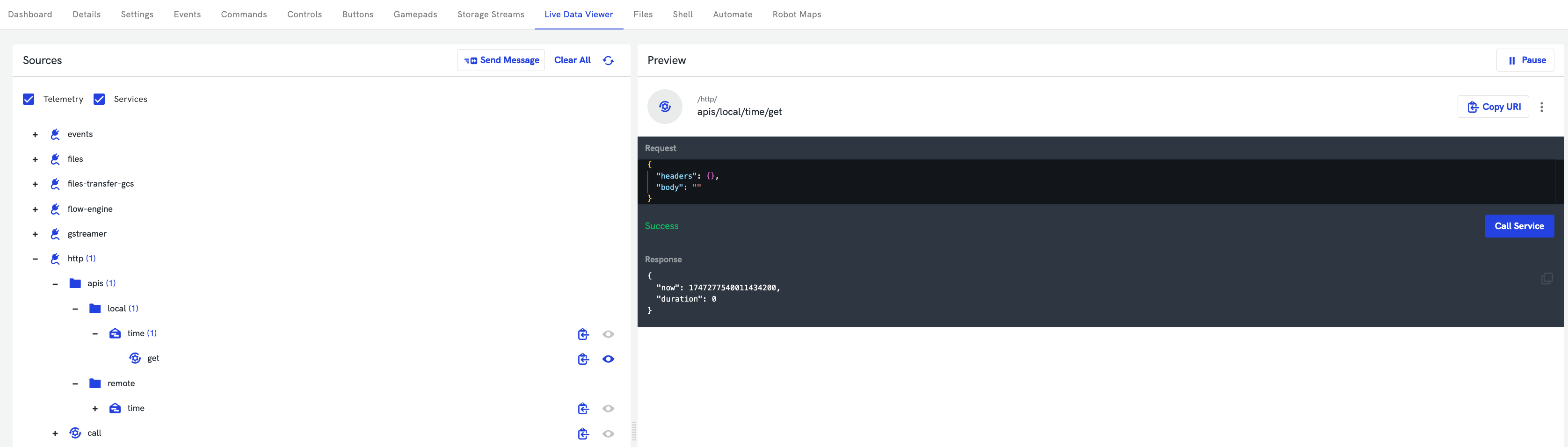This screenshot has width=1568, height=447.
Task: Expand the files-transfer-gcs node
Action: click(35, 184)
